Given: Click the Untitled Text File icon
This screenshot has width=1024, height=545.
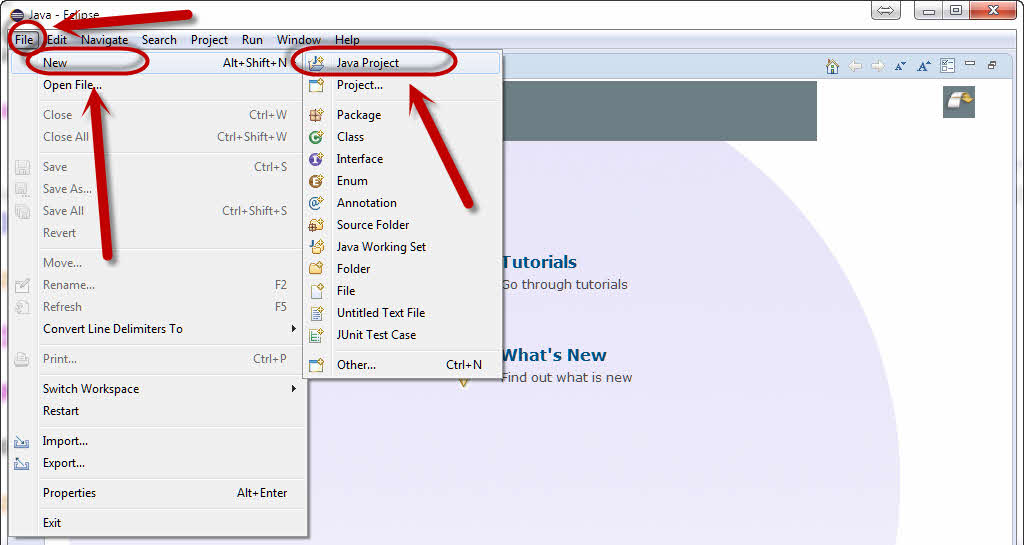Looking at the screenshot, I should [317, 313].
